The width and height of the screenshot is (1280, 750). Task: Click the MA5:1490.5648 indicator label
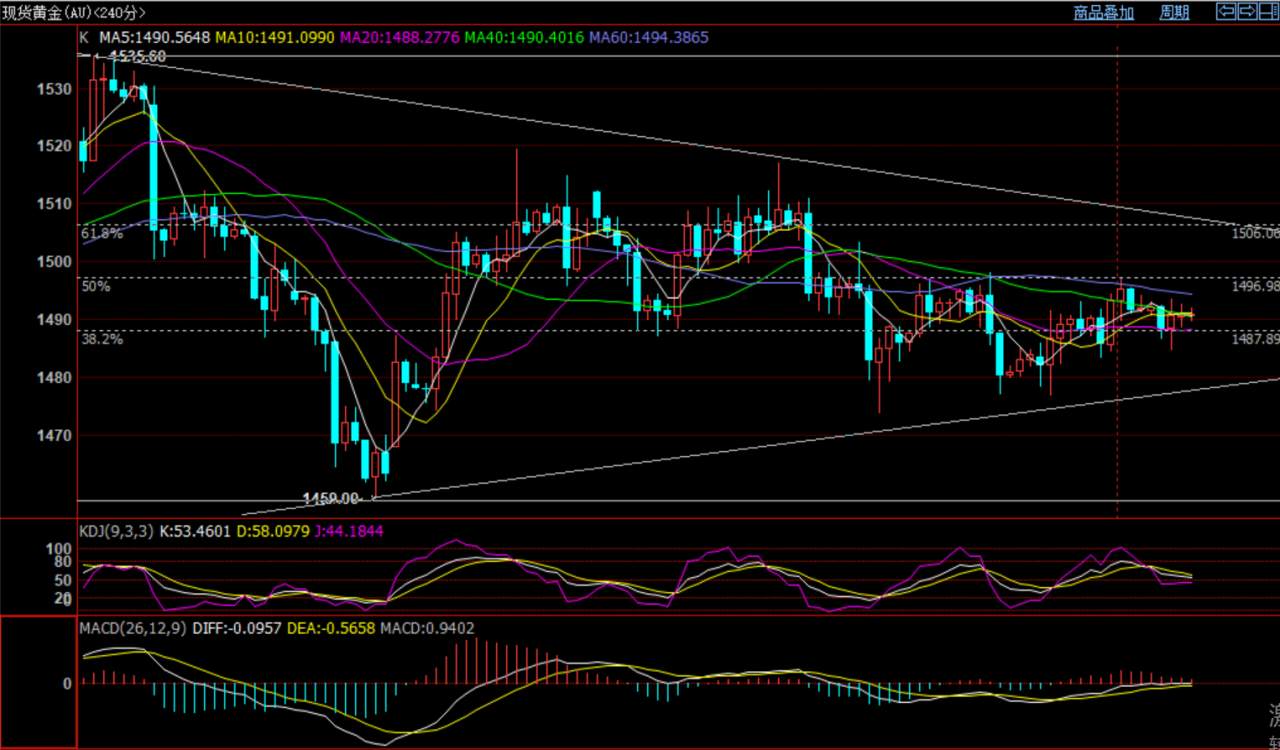coord(154,37)
